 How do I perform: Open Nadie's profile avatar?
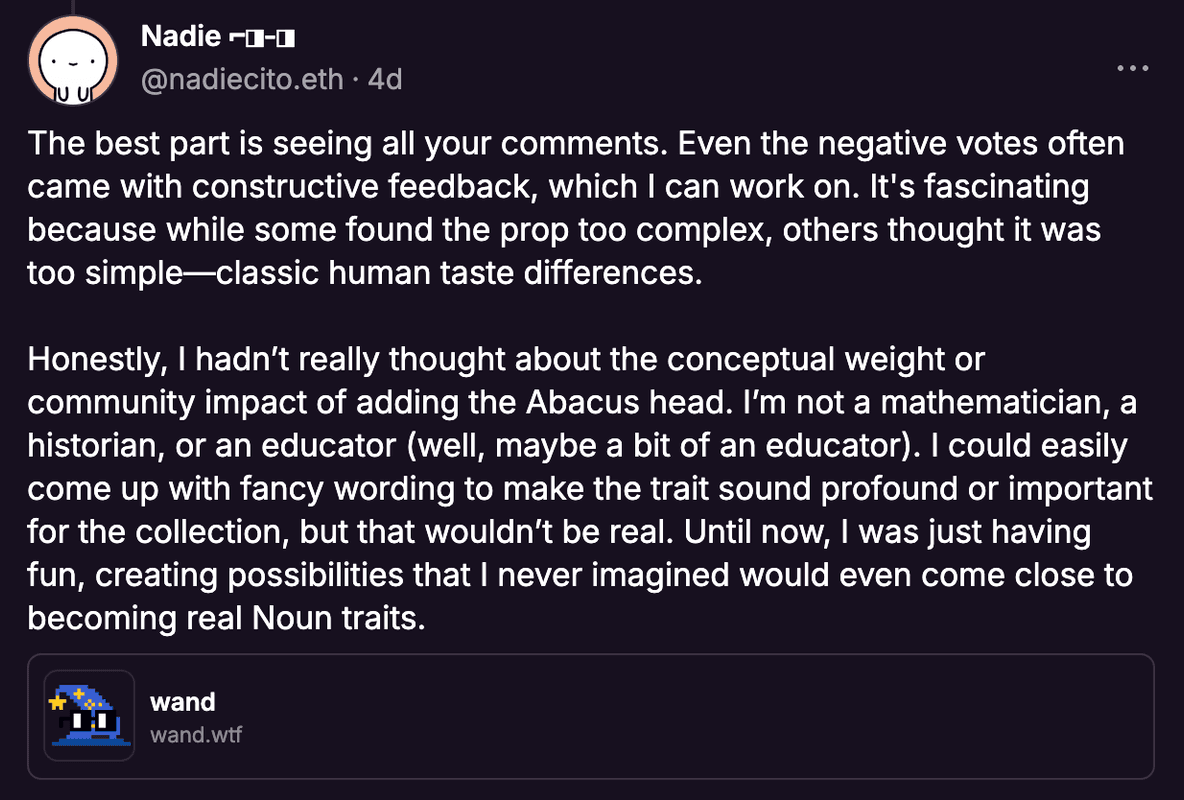[67, 61]
